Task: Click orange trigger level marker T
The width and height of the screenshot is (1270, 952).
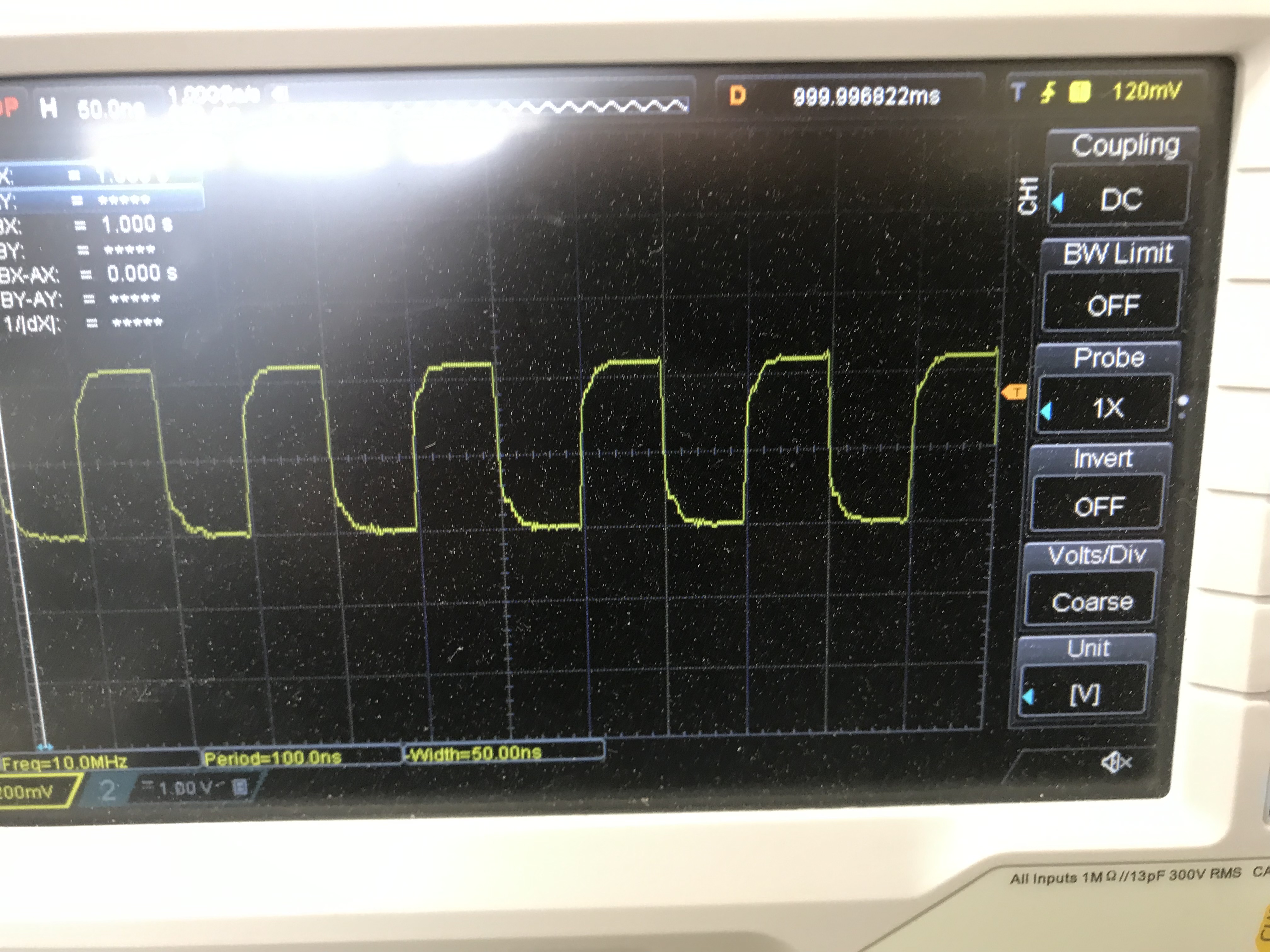Action: [1014, 393]
